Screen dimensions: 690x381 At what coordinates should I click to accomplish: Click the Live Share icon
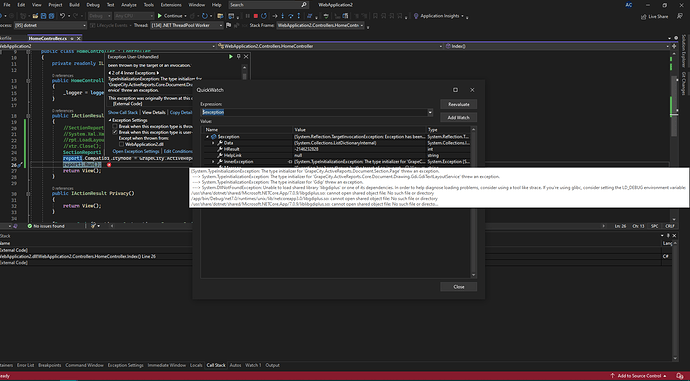click(654, 17)
